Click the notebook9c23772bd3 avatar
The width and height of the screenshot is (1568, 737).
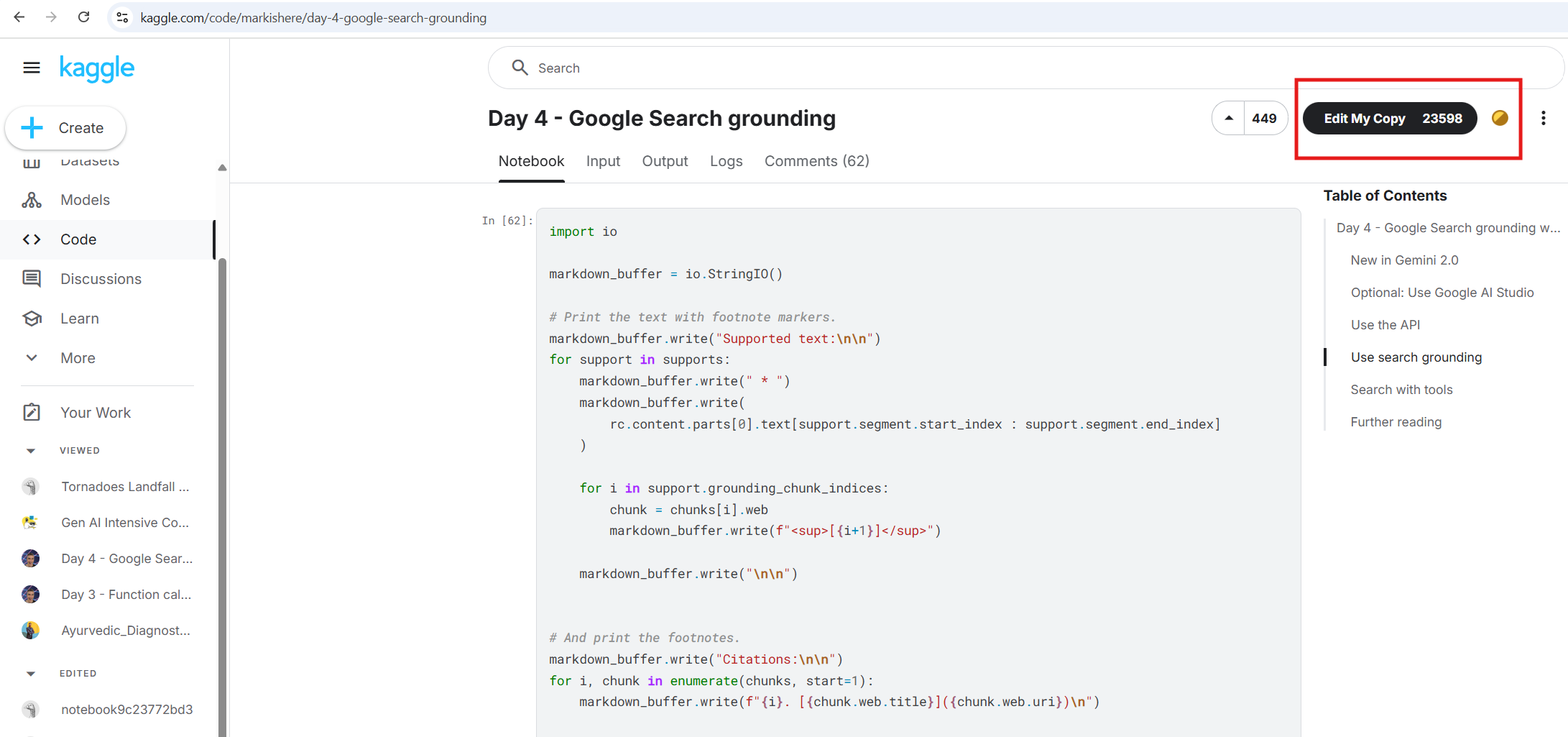point(30,710)
